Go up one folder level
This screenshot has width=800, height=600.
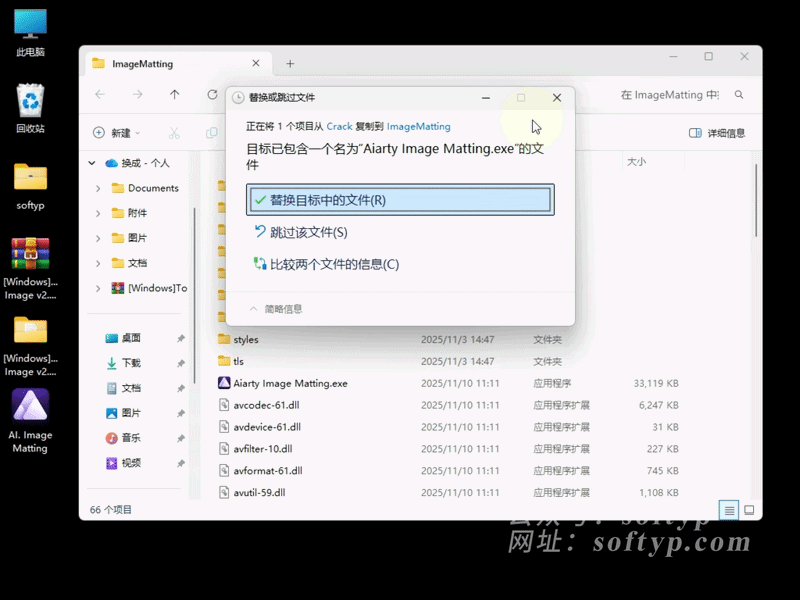pyautogui.click(x=174, y=94)
